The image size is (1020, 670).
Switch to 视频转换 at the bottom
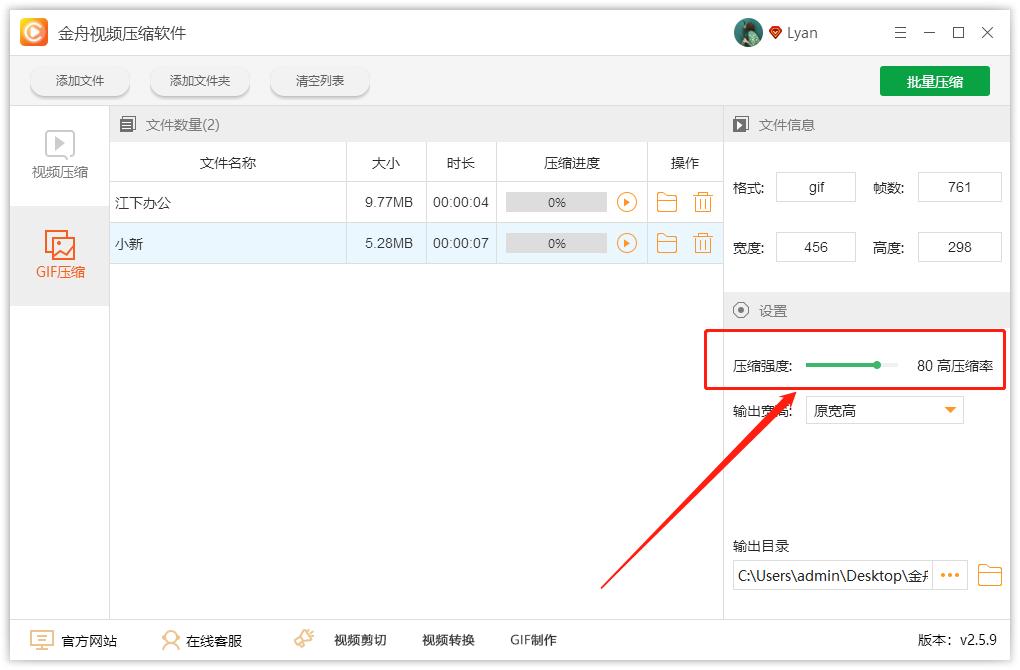pyautogui.click(x=447, y=640)
